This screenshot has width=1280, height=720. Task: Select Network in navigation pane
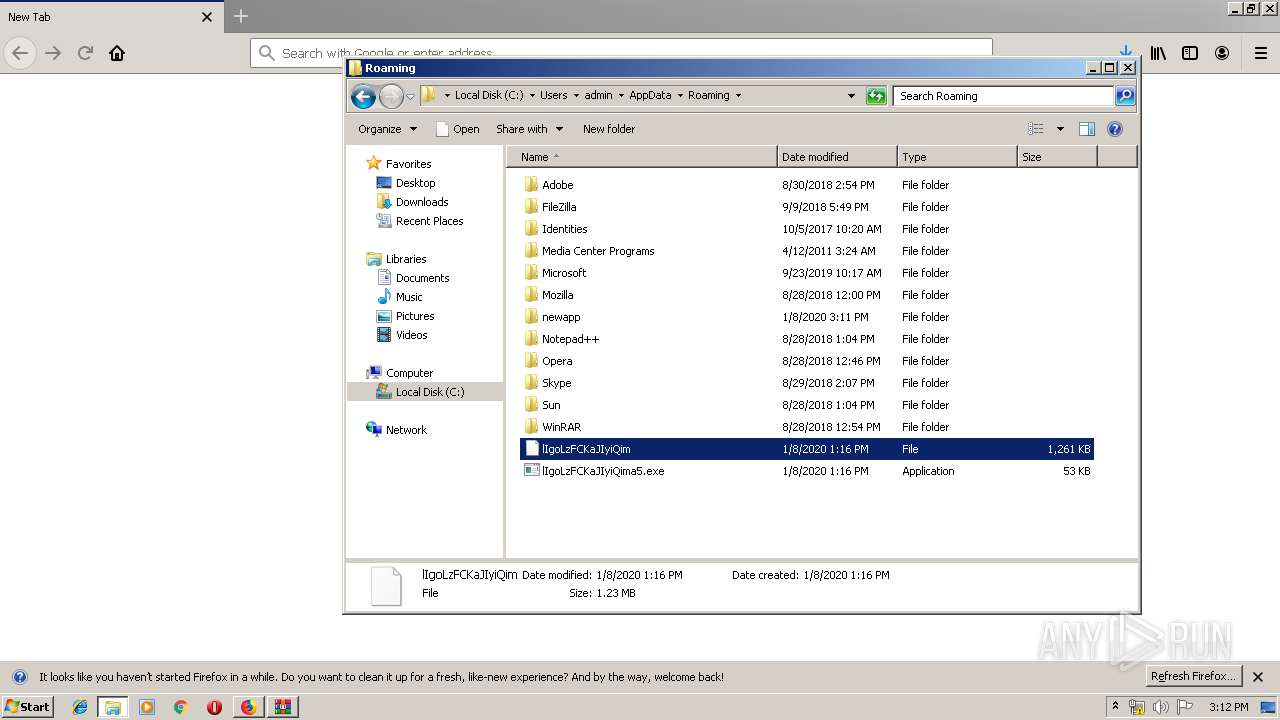406,430
